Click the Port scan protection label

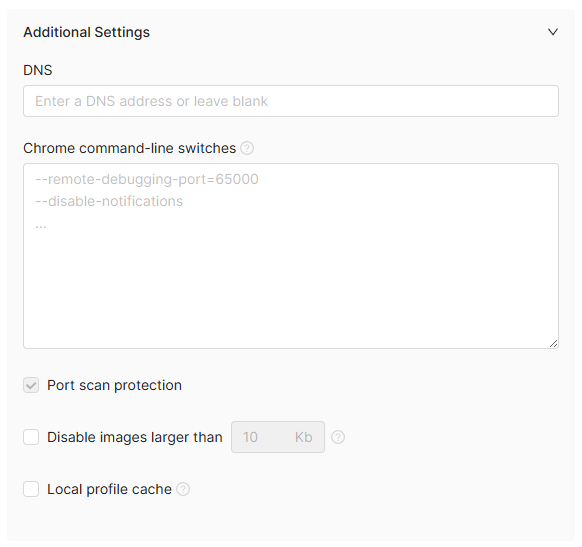(x=114, y=385)
